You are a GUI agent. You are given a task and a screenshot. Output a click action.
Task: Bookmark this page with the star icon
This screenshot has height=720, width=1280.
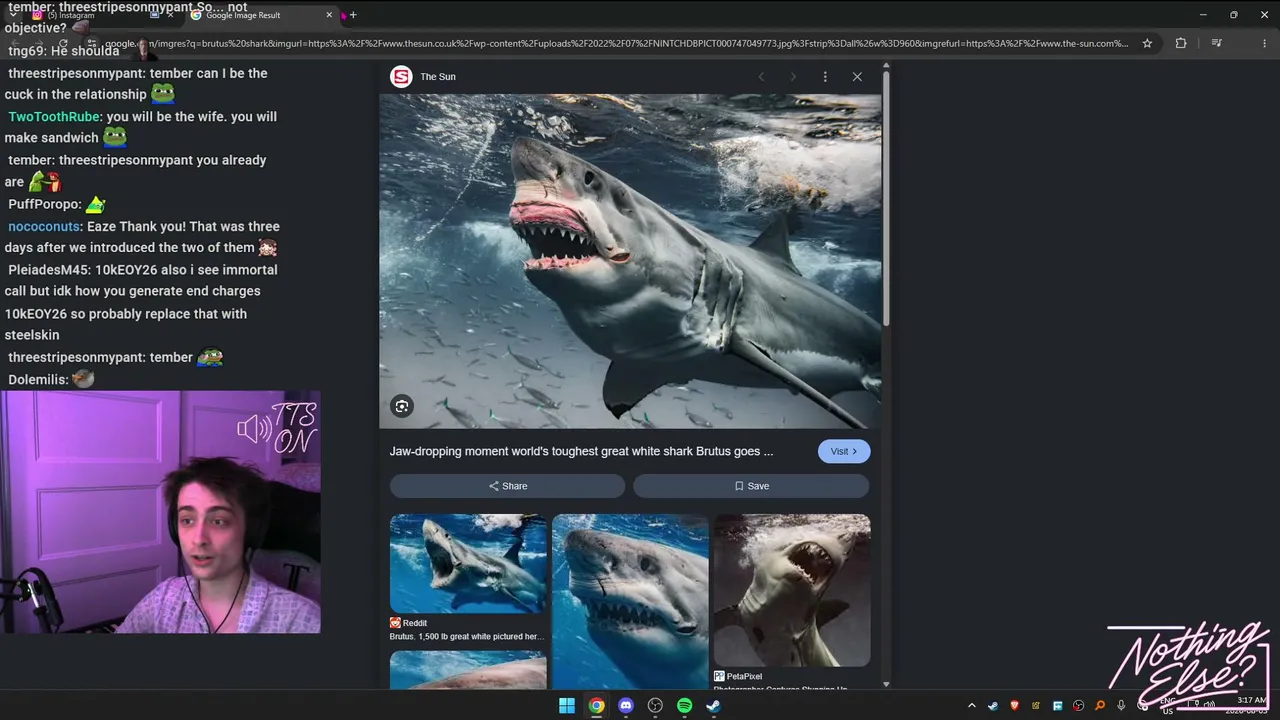[1147, 44]
